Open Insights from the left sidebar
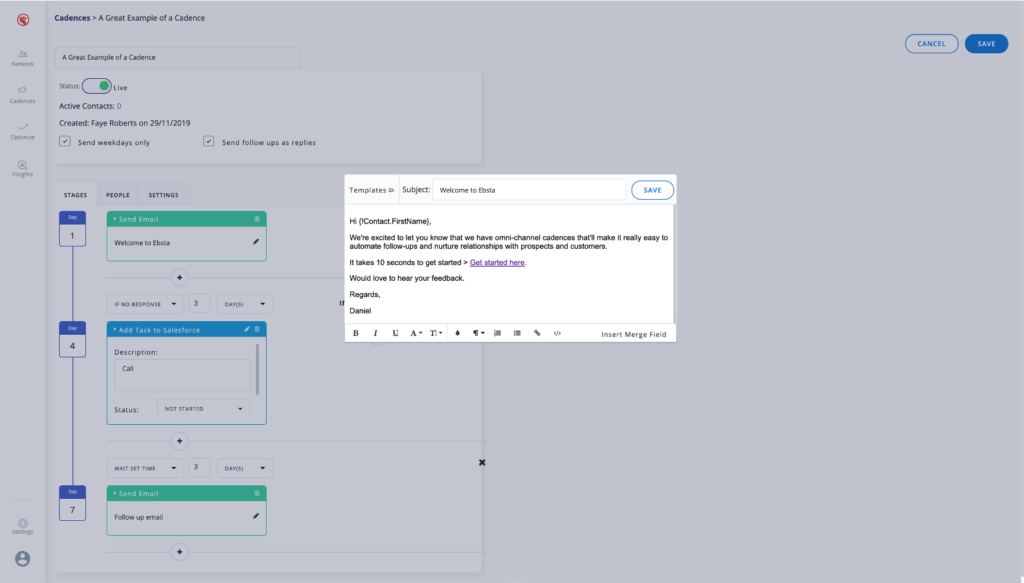This screenshot has width=1024, height=583. 22,168
